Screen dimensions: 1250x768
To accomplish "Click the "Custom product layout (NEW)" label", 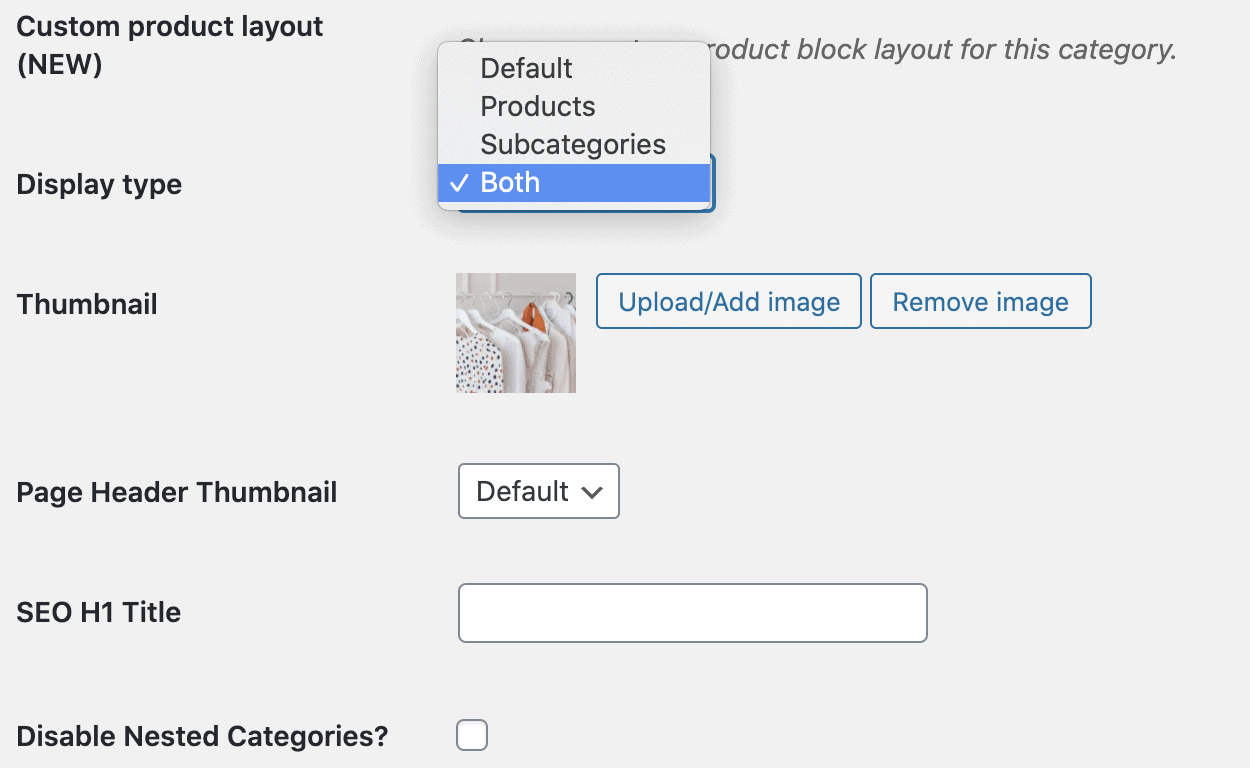I will 169,44.
